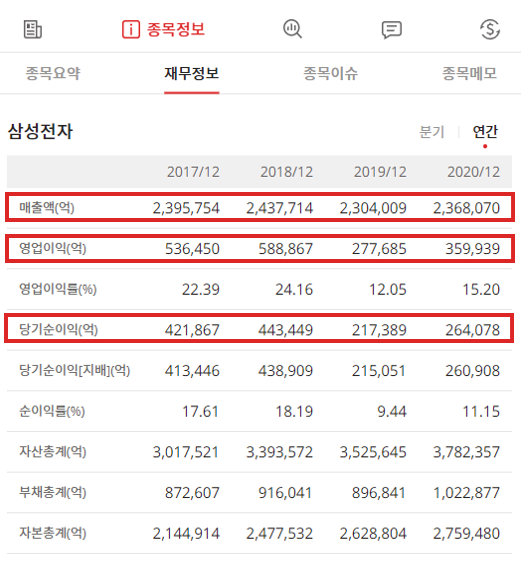Viewport: 532px width, 562px height.
Task: Switch to the 종목요약 tab
Action: [53, 73]
